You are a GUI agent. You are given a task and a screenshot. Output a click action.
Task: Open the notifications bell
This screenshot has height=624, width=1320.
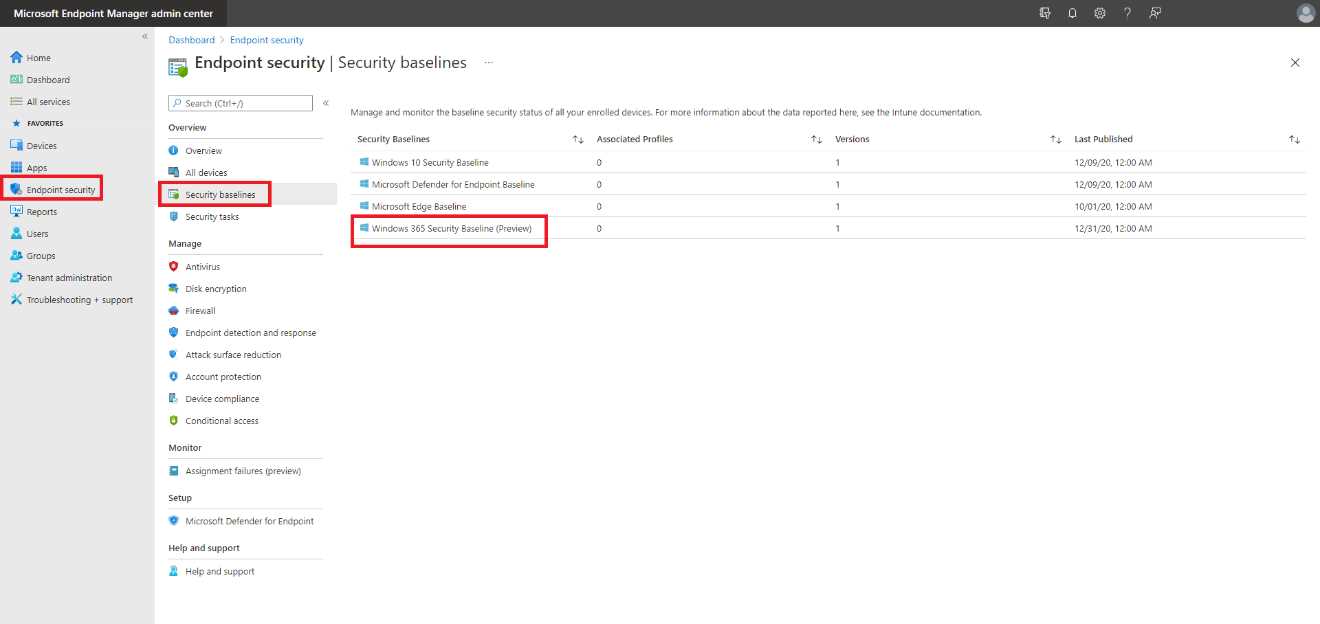pyautogui.click(x=1071, y=13)
